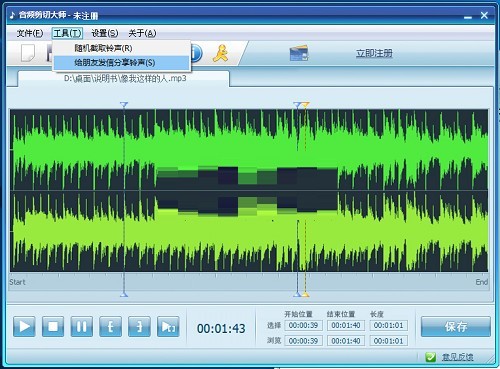
Task: Click the yellow figure icon
Action: point(221,53)
